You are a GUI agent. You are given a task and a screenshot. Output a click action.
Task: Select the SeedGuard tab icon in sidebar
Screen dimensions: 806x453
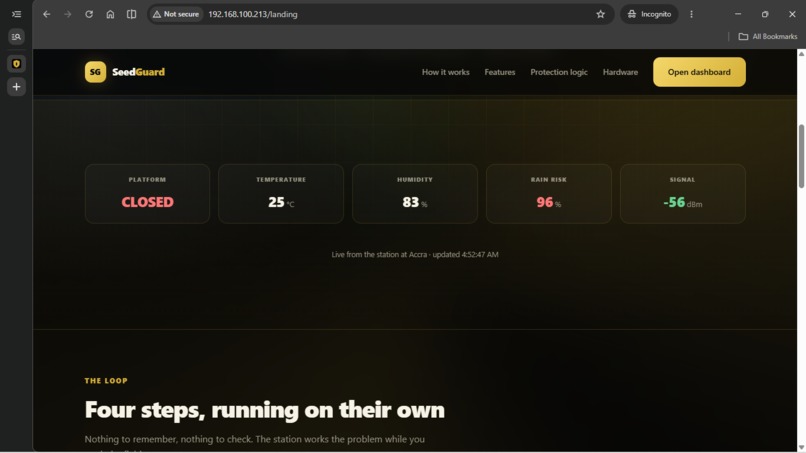[x=16, y=64]
